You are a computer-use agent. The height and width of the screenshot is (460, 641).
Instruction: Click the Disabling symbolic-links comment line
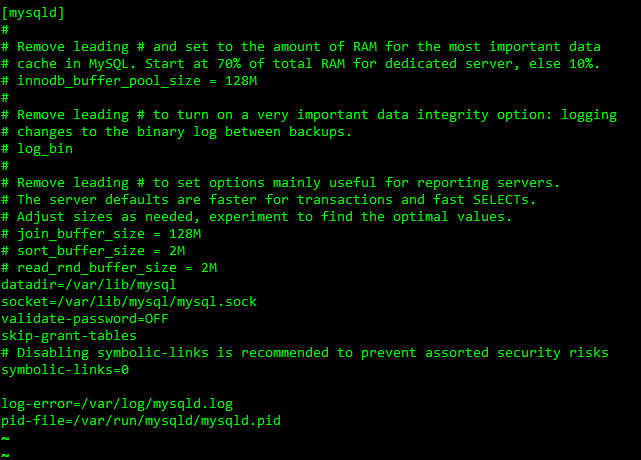tap(305, 353)
